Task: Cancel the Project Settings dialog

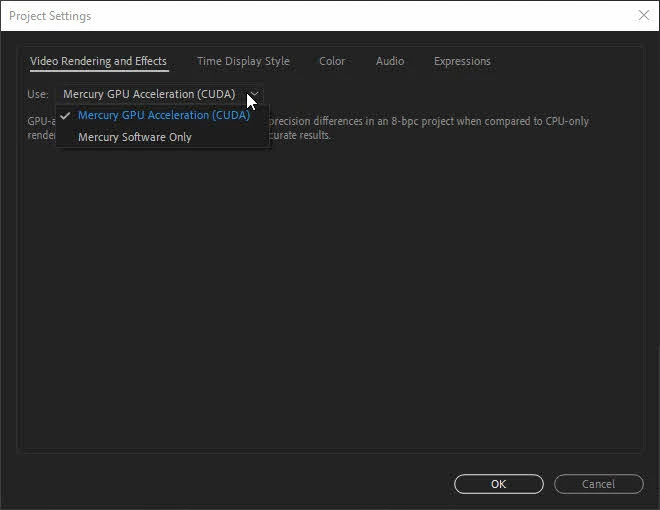Action: point(599,484)
